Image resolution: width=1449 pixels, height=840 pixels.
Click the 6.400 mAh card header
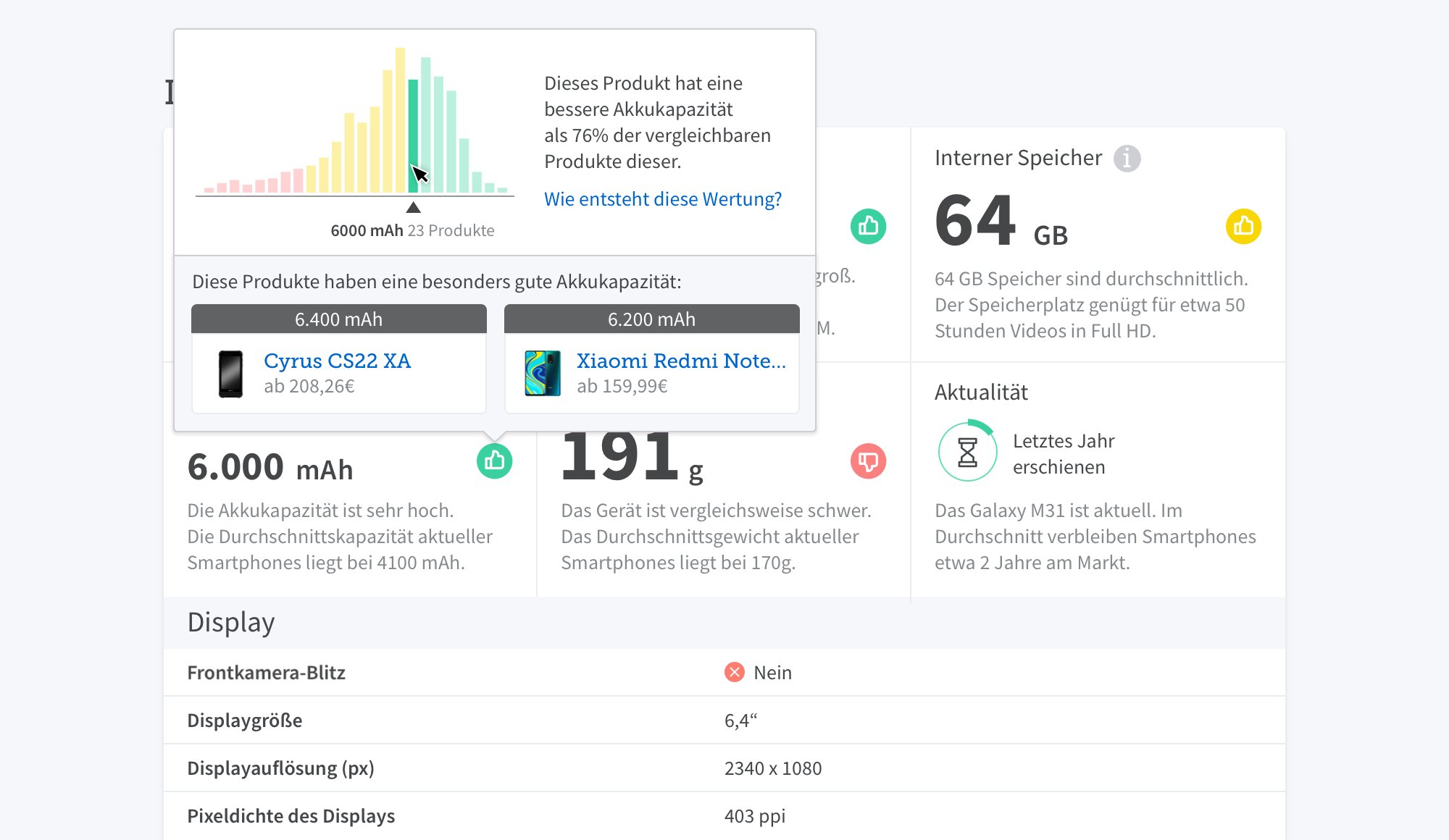pos(338,319)
